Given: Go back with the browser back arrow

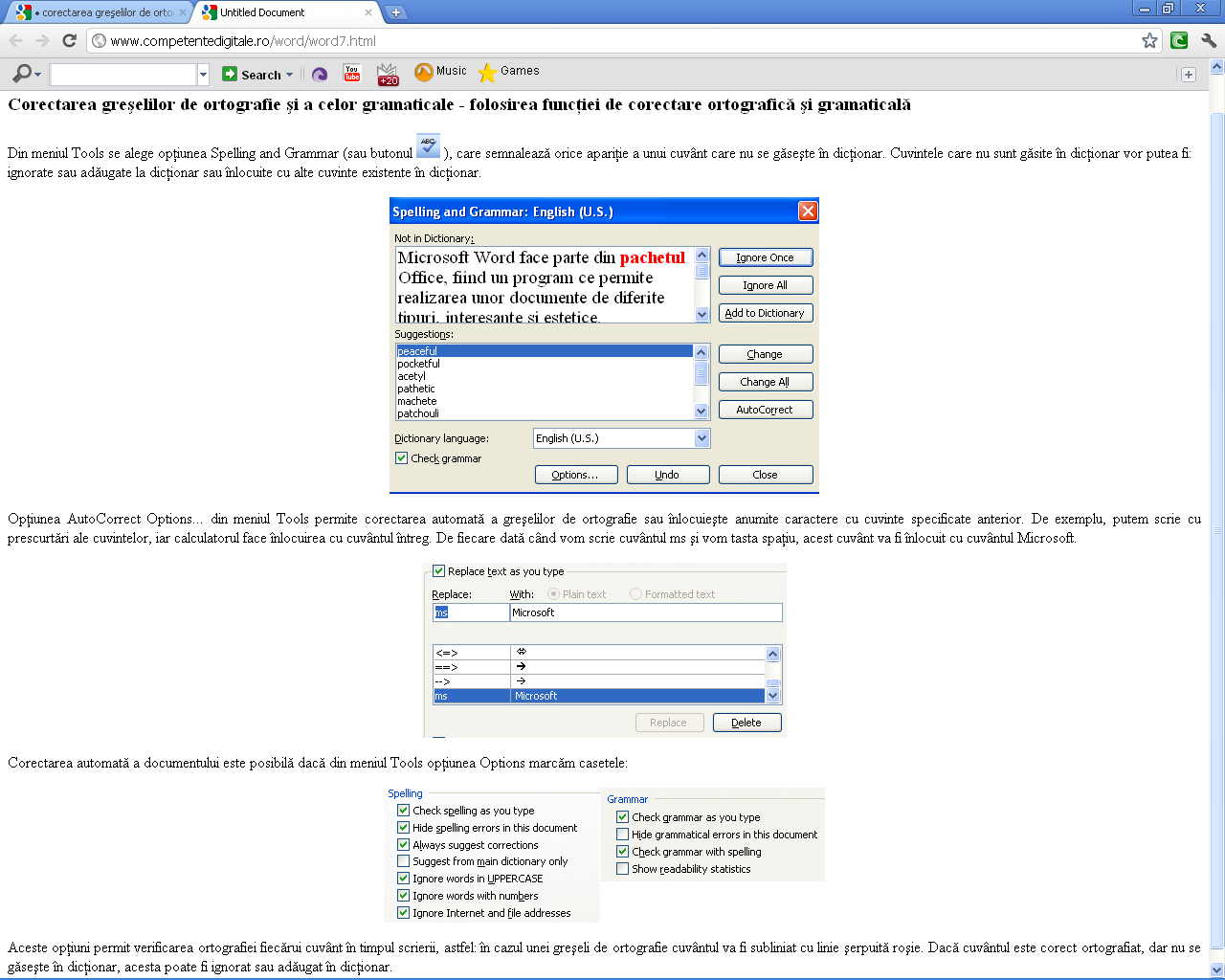Looking at the screenshot, I should pyautogui.click(x=15, y=40).
